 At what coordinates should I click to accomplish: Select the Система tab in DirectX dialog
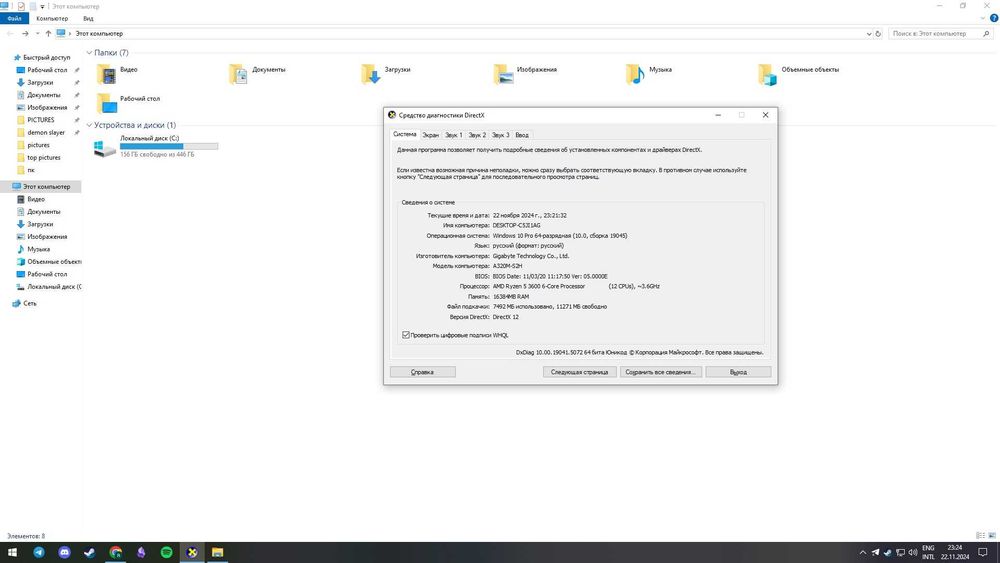coord(404,135)
